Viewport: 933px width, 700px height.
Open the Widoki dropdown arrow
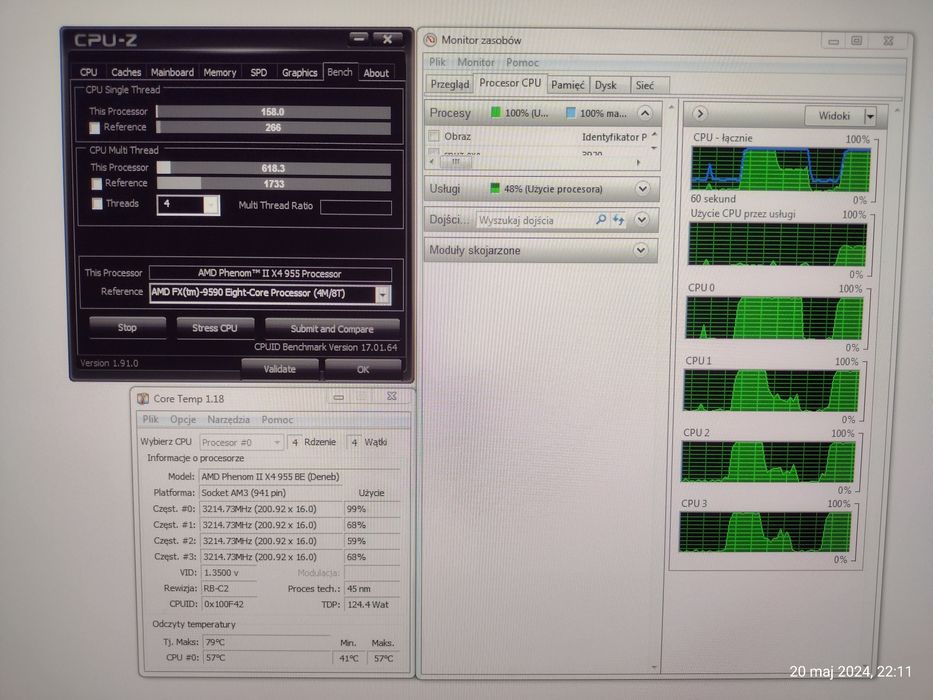870,117
